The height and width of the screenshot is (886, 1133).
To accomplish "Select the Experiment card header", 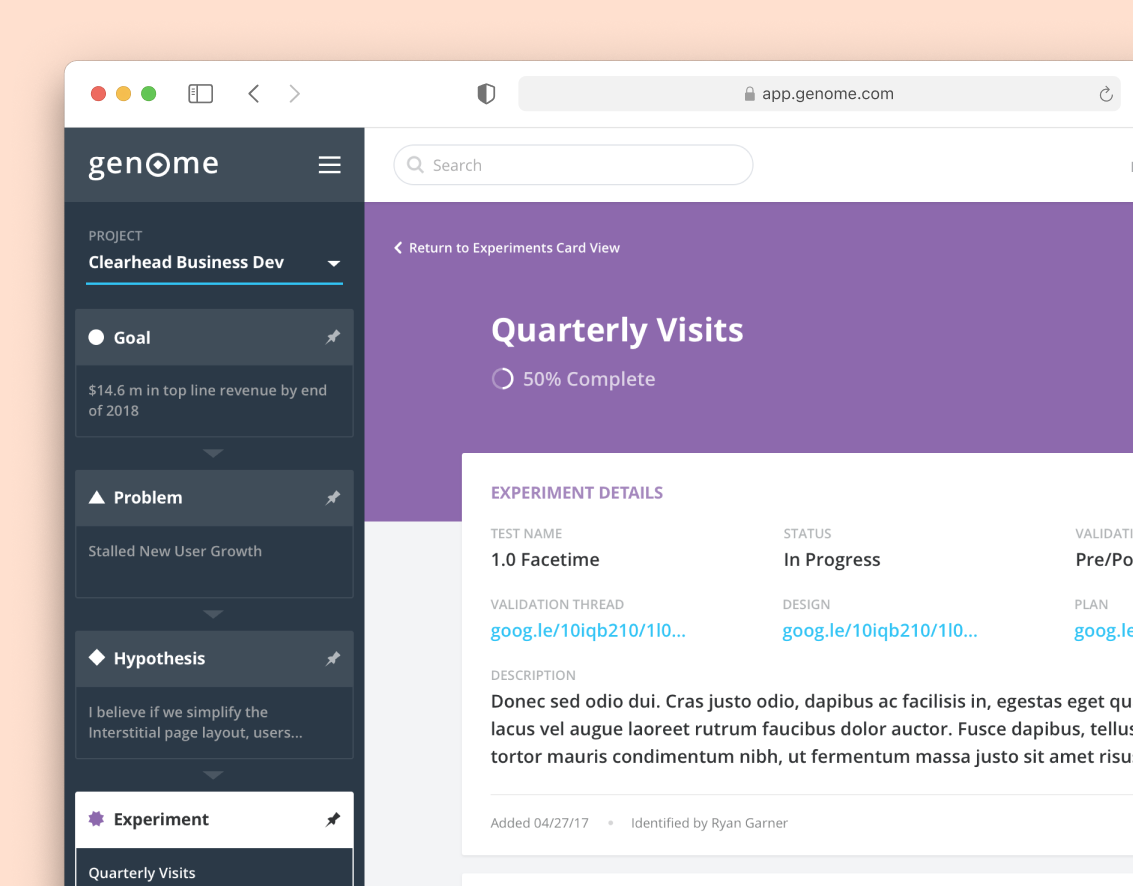I will [x=214, y=820].
